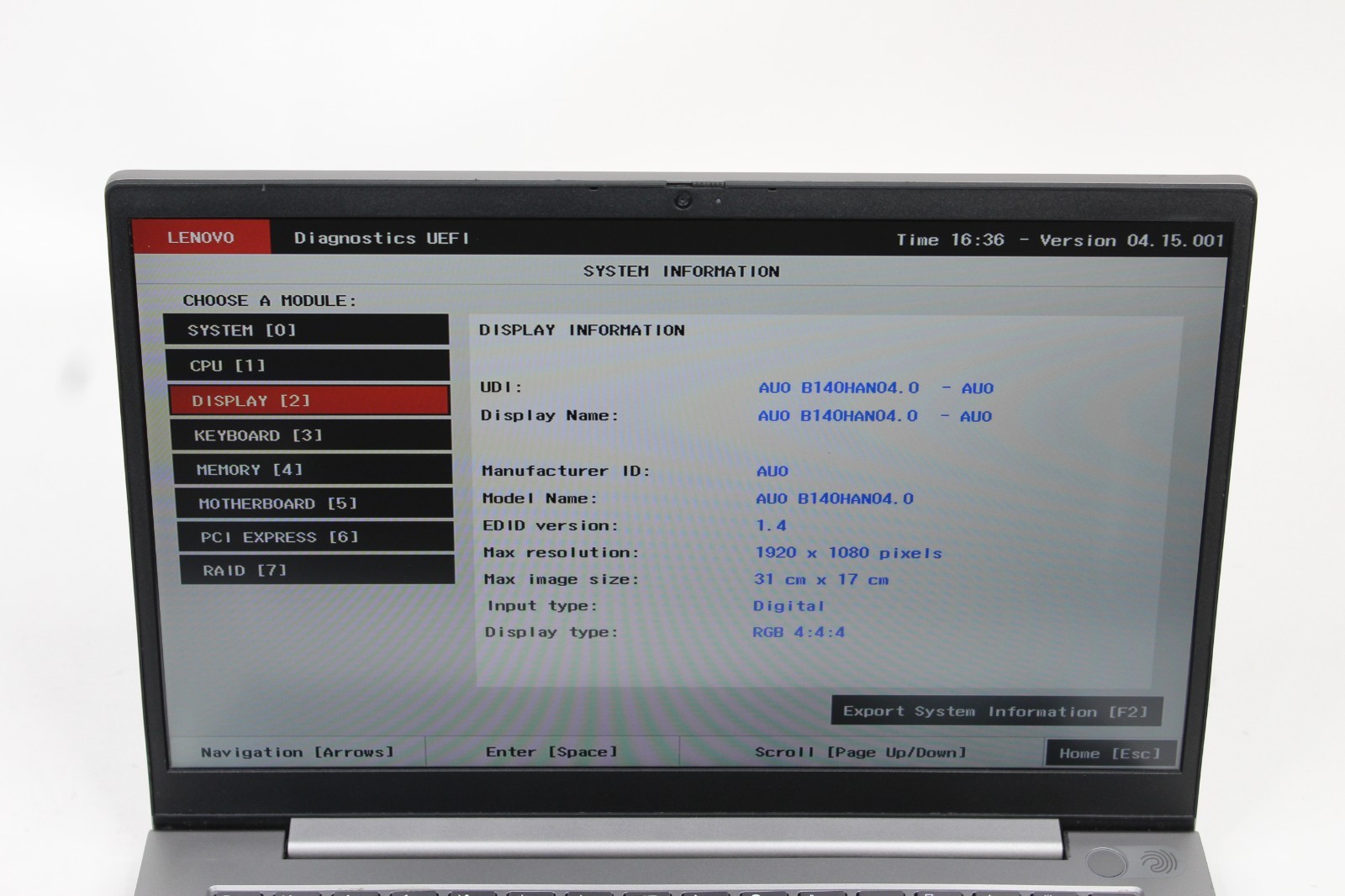Open the MOTHERBOARD [5] module
The width and height of the screenshot is (1345, 896).
click(314, 503)
